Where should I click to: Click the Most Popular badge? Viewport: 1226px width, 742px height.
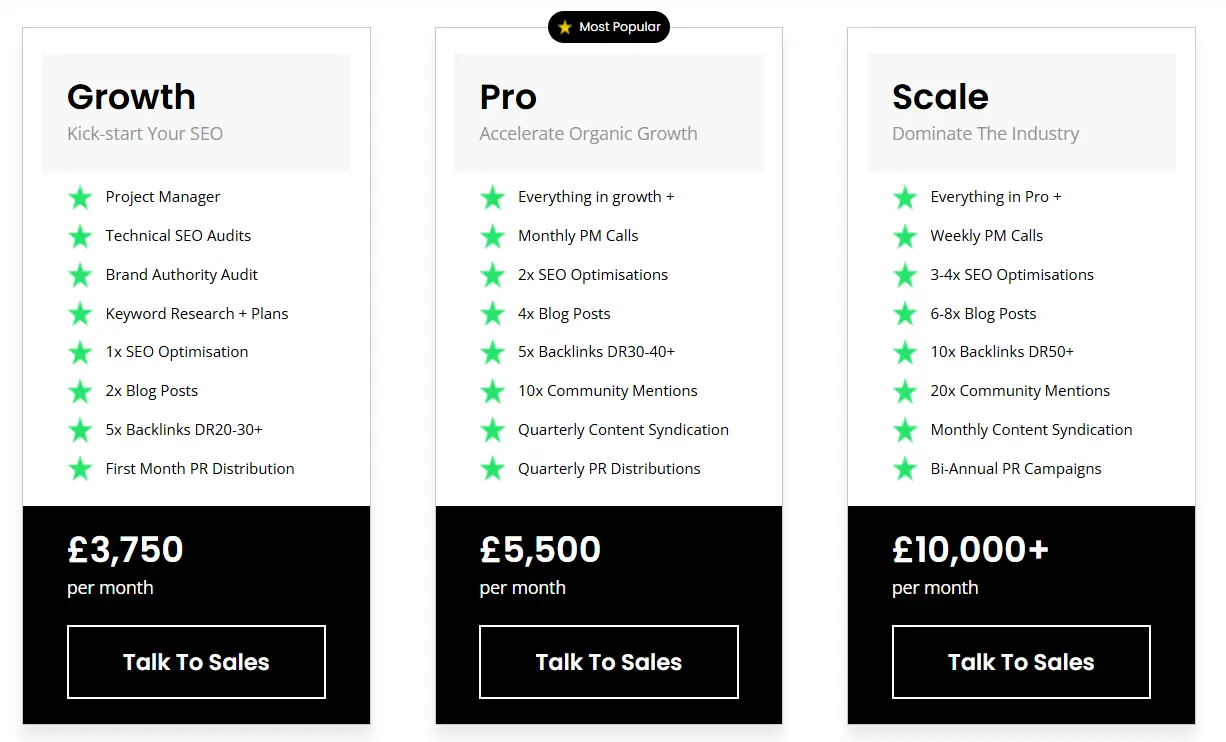(609, 26)
